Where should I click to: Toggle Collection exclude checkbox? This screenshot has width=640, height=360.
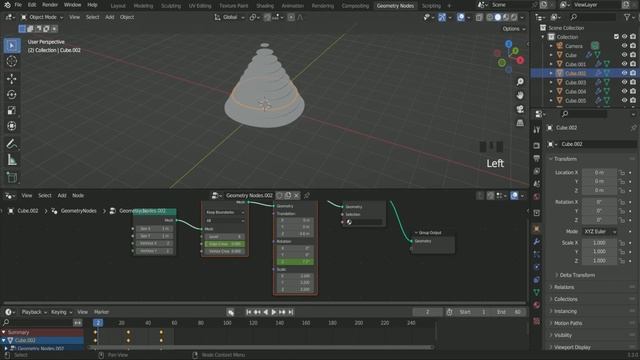click(616, 37)
